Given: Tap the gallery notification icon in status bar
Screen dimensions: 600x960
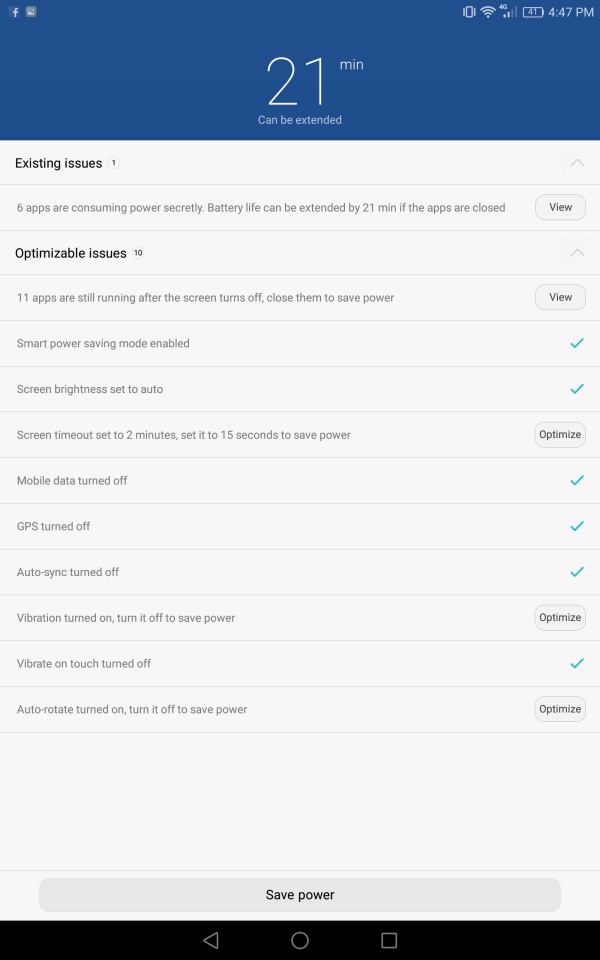Looking at the screenshot, I should tap(31, 12).
